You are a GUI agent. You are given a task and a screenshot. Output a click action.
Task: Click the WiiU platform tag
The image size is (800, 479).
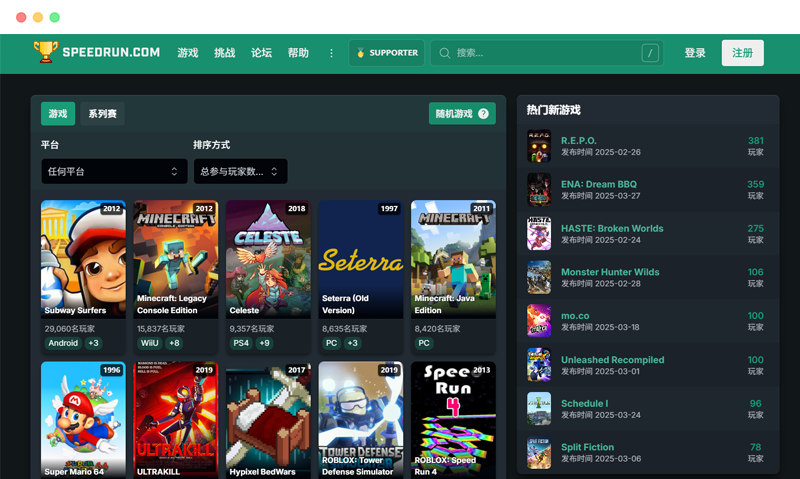[x=149, y=343]
